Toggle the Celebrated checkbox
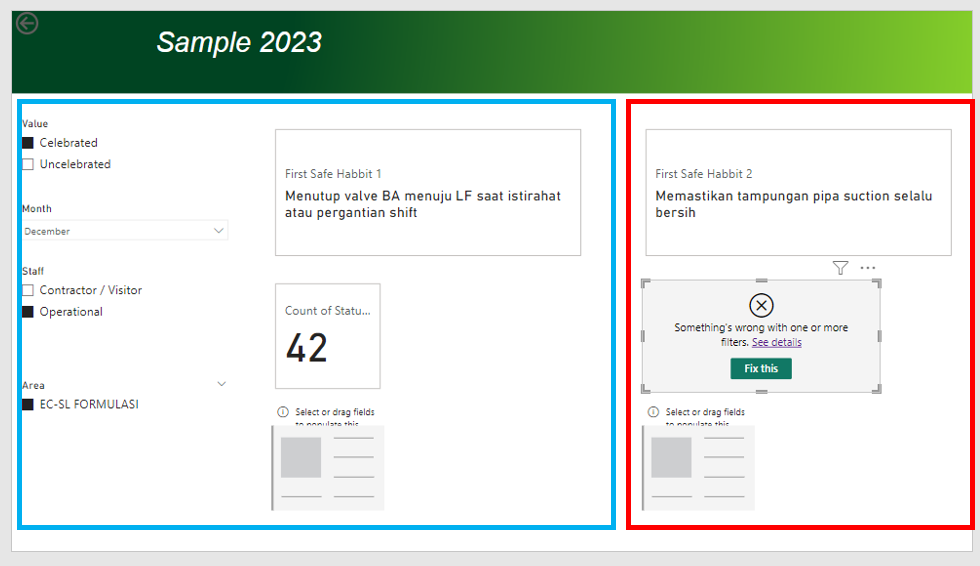980x566 pixels. pos(28,143)
